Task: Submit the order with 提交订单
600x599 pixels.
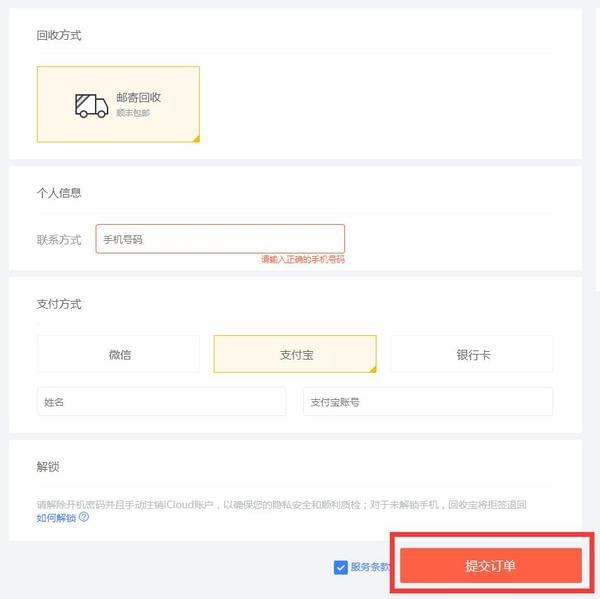Action: click(x=491, y=565)
